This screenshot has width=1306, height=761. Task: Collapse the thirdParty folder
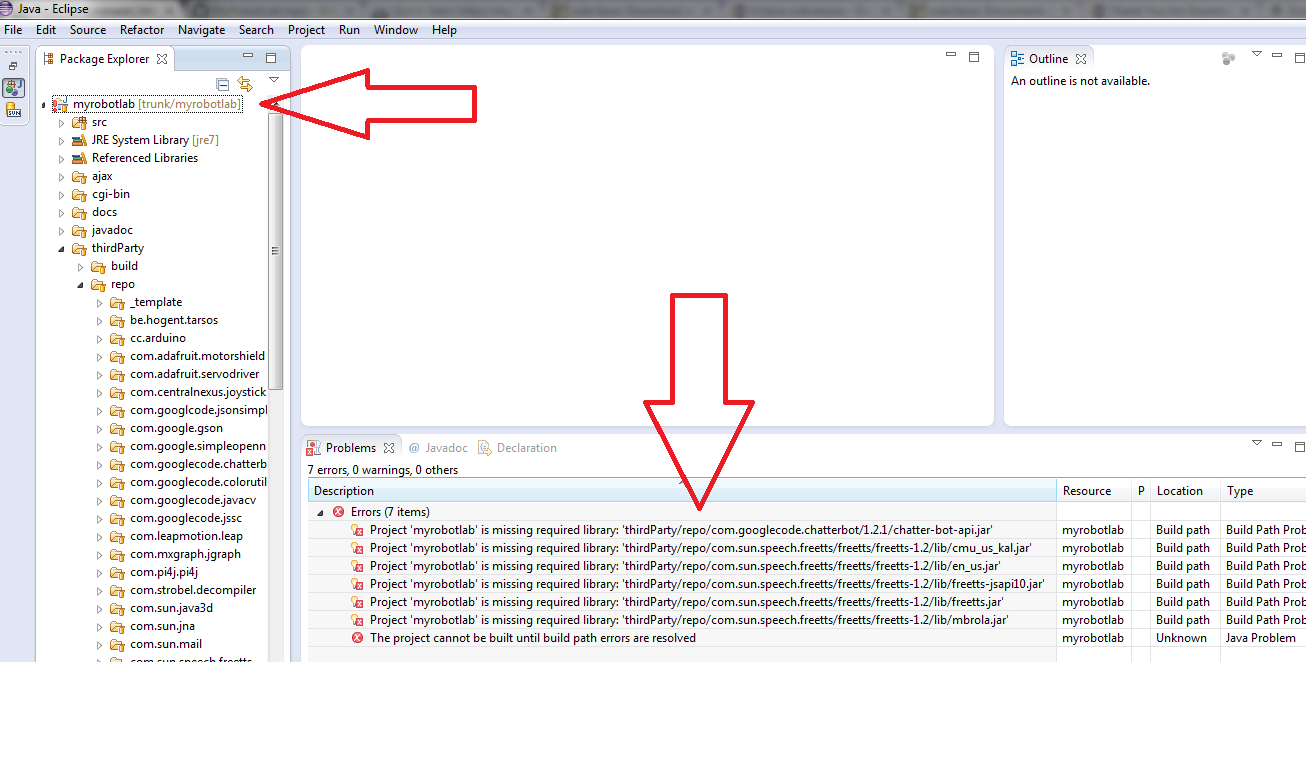tap(61, 249)
